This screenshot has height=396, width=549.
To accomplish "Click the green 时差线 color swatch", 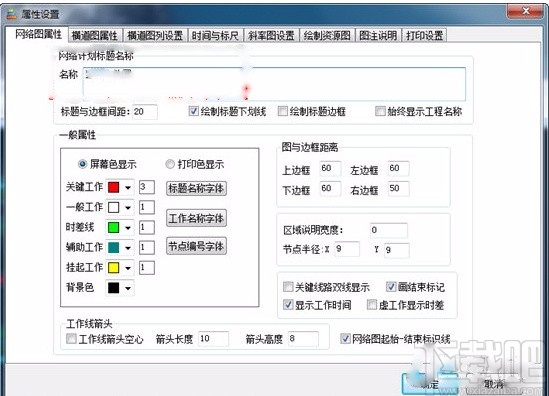I will click(113, 228).
